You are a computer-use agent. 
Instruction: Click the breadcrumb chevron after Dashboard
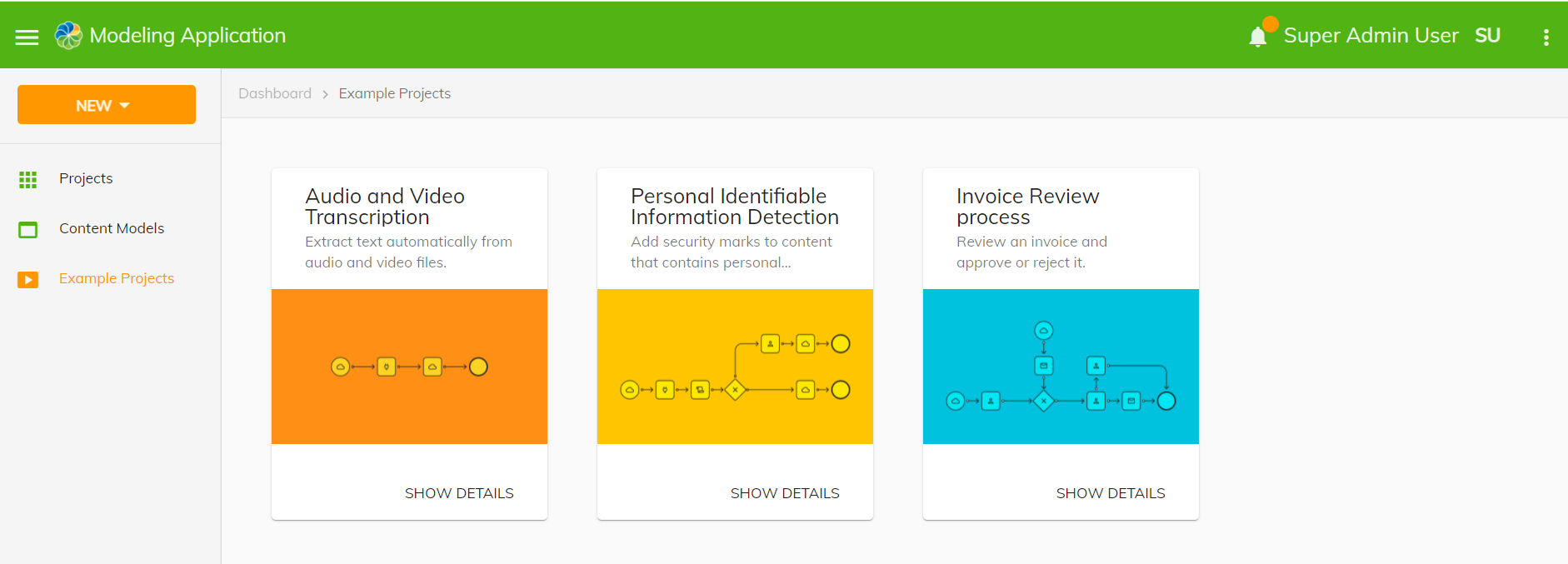pos(323,93)
